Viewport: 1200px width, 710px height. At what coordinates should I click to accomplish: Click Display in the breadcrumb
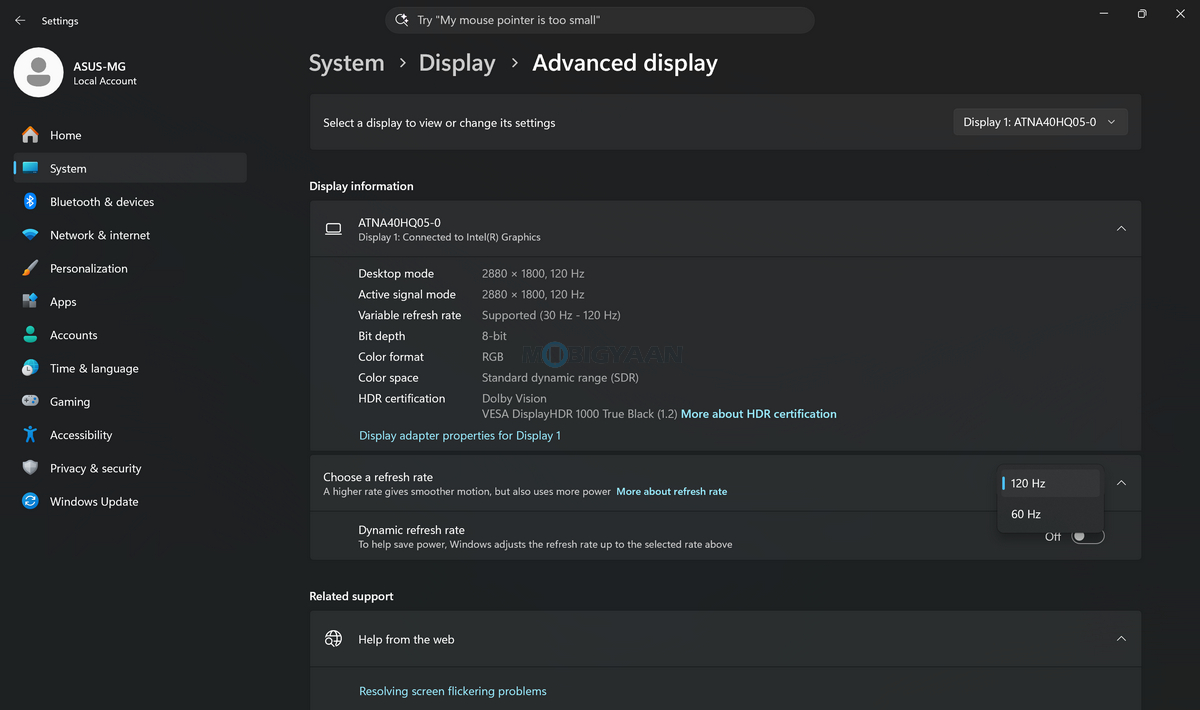[x=457, y=63]
